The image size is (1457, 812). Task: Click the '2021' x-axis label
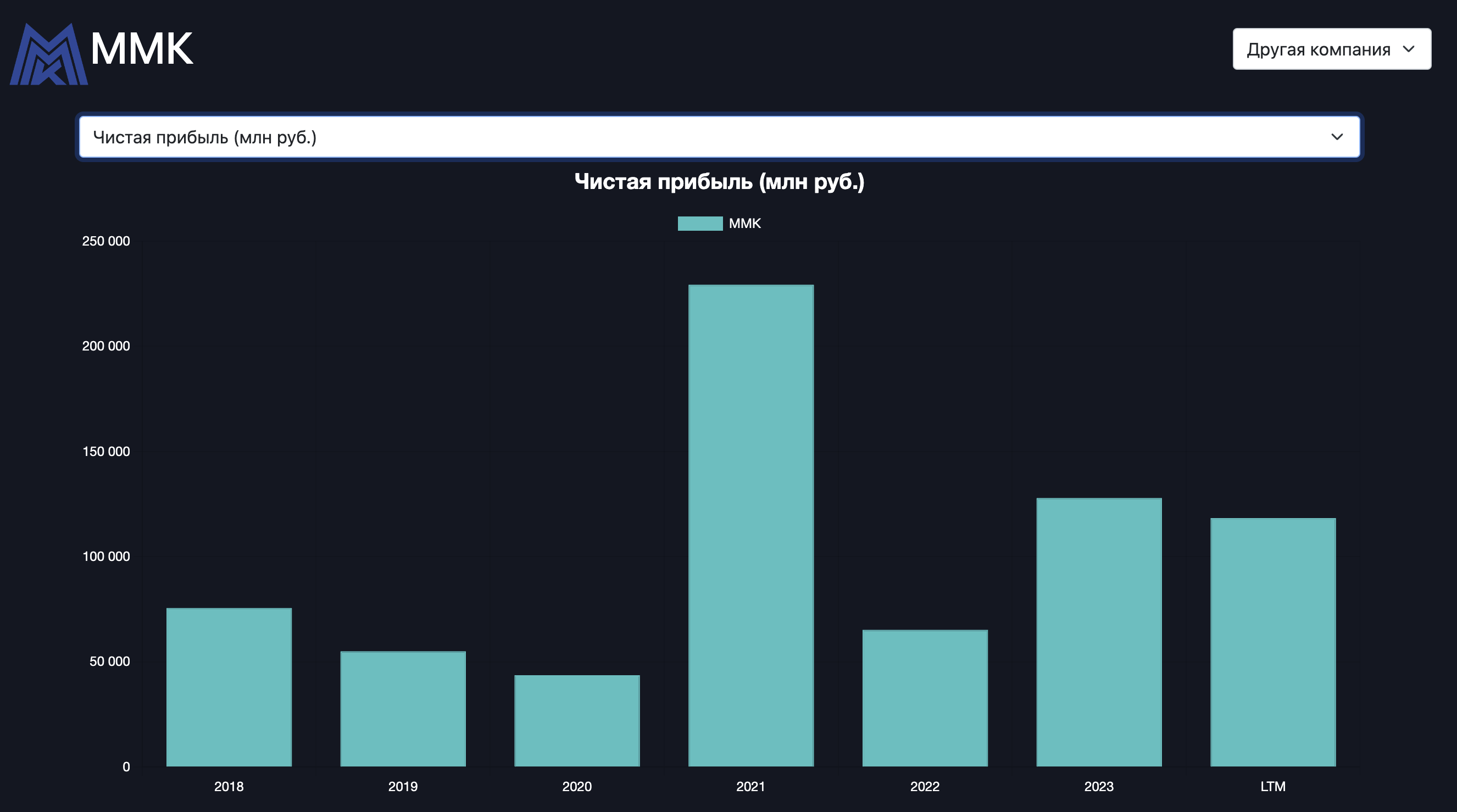750,786
